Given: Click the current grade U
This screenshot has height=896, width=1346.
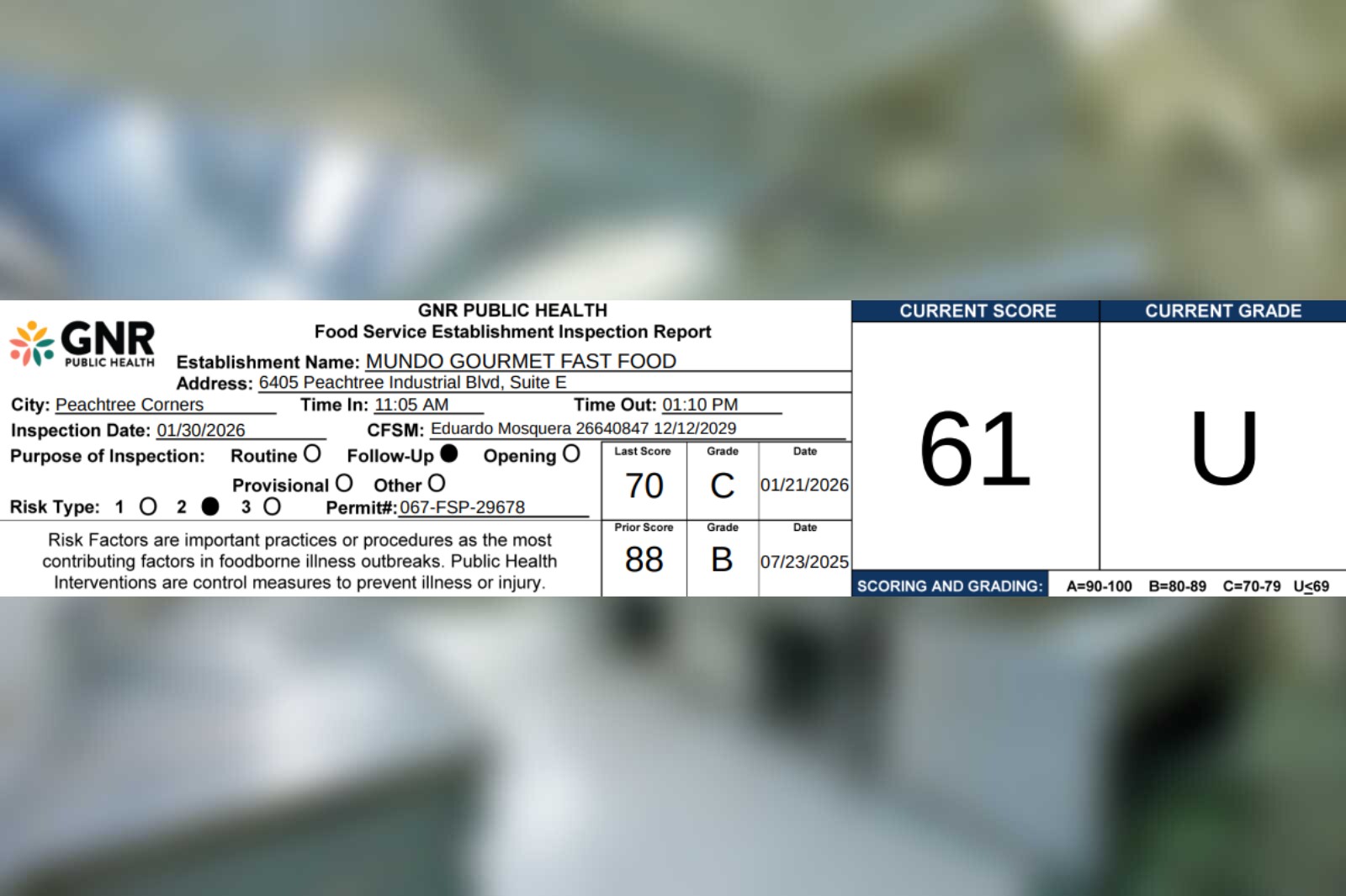Looking at the screenshot, I should [1223, 448].
